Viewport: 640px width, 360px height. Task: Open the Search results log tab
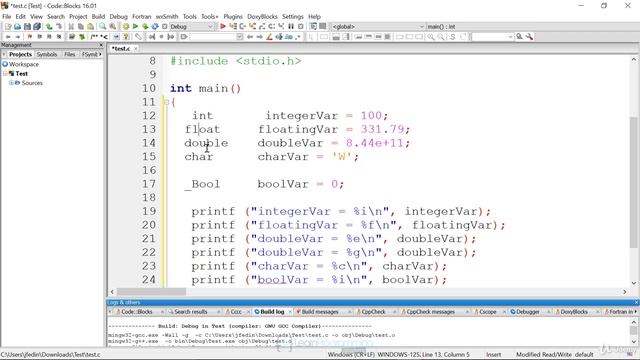pos(190,312)
